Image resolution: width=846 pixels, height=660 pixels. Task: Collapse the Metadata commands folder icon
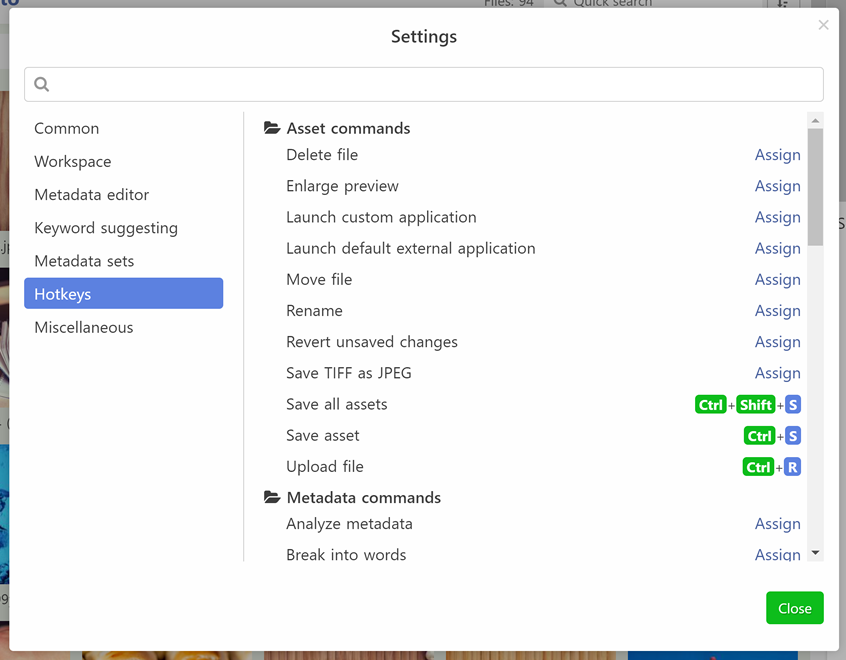pos(272,498)
